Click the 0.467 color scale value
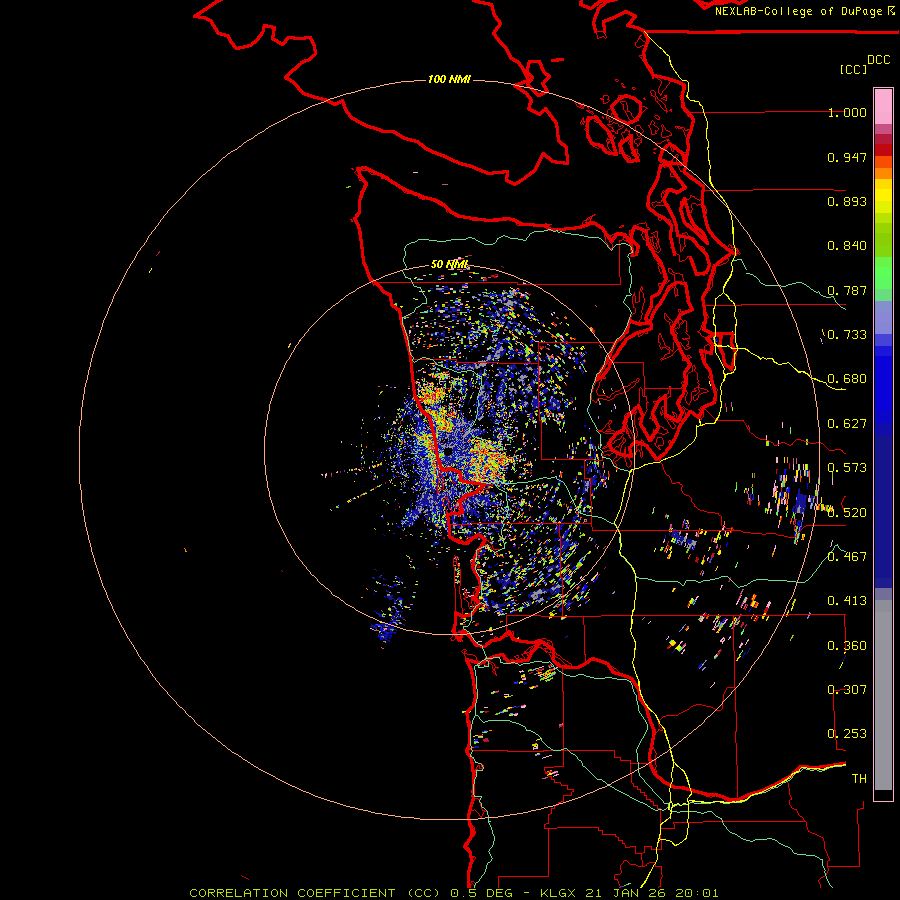Image resolution: width=900 pixels, height=900 pixels. (x=847, y=556)
